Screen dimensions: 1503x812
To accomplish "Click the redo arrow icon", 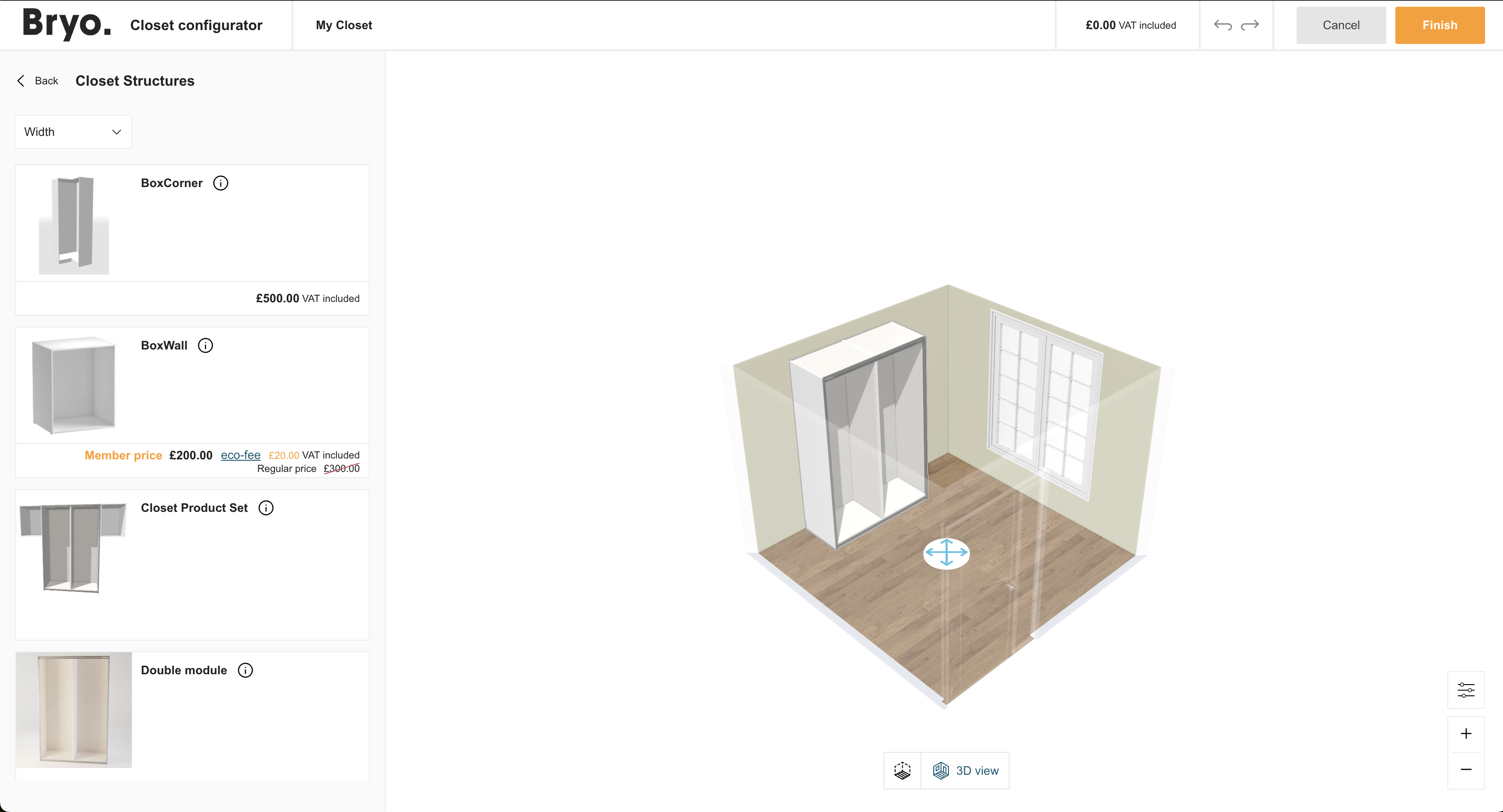I will click(1250, 25).
